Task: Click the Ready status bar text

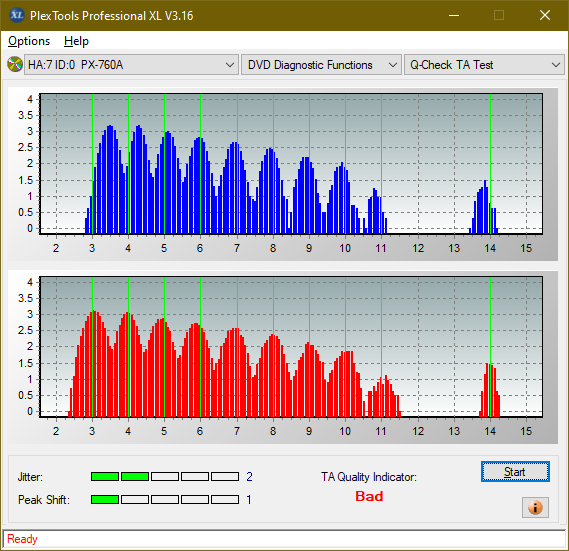Action: click(x=22, y=539)
